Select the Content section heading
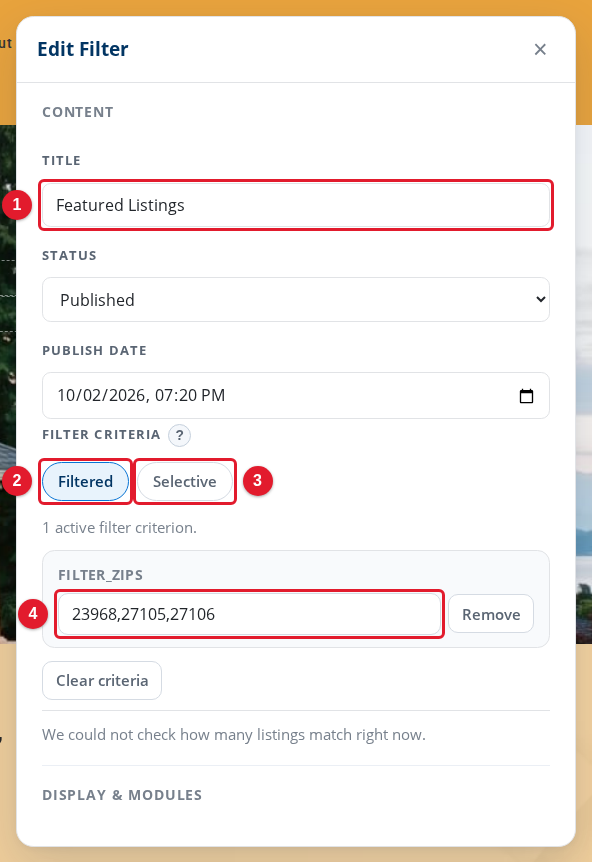 (x=78, y=112)
